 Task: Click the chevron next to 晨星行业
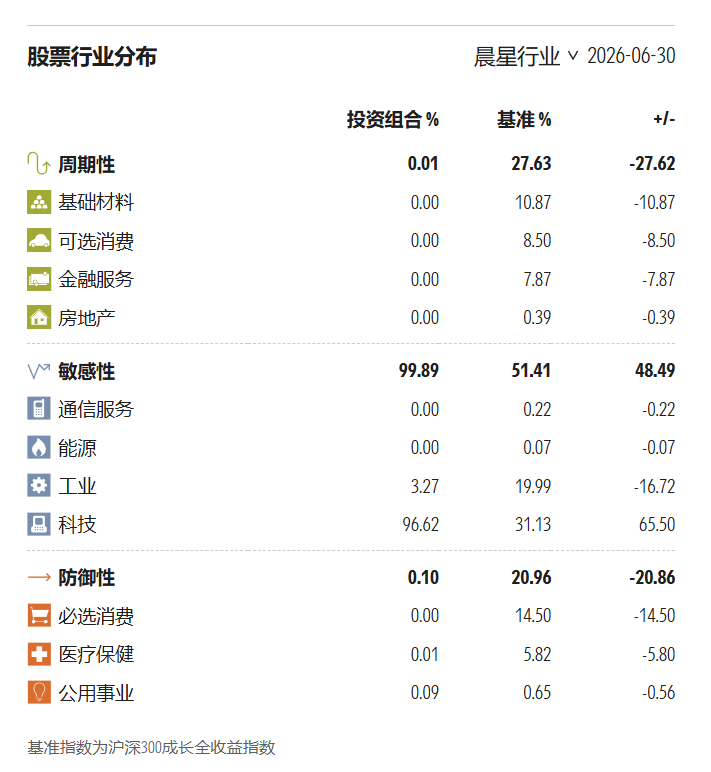tap(572, 55)
